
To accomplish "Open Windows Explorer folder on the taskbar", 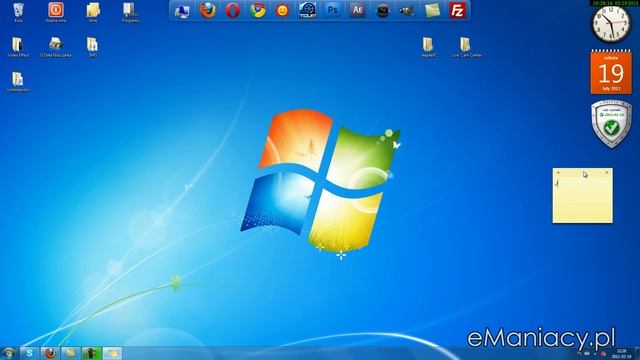I will [x=71, y=353].
